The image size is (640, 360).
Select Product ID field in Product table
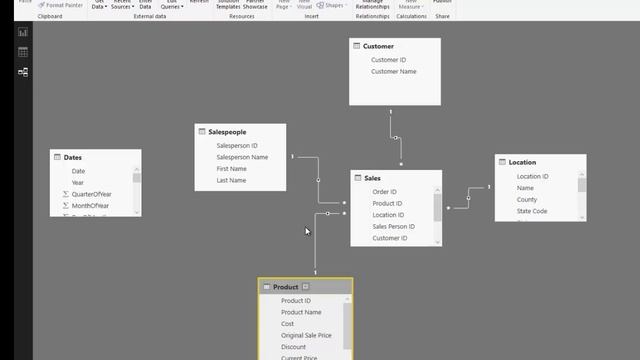click(x=296, y=300)
